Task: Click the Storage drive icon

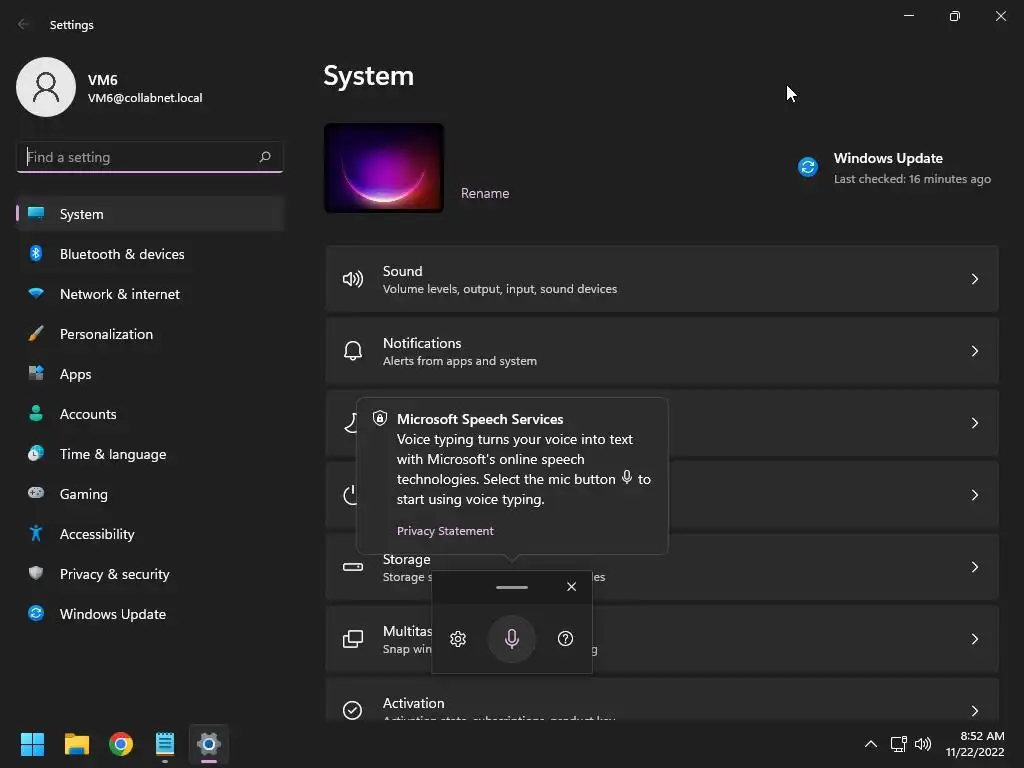Action: pos(353,567)
